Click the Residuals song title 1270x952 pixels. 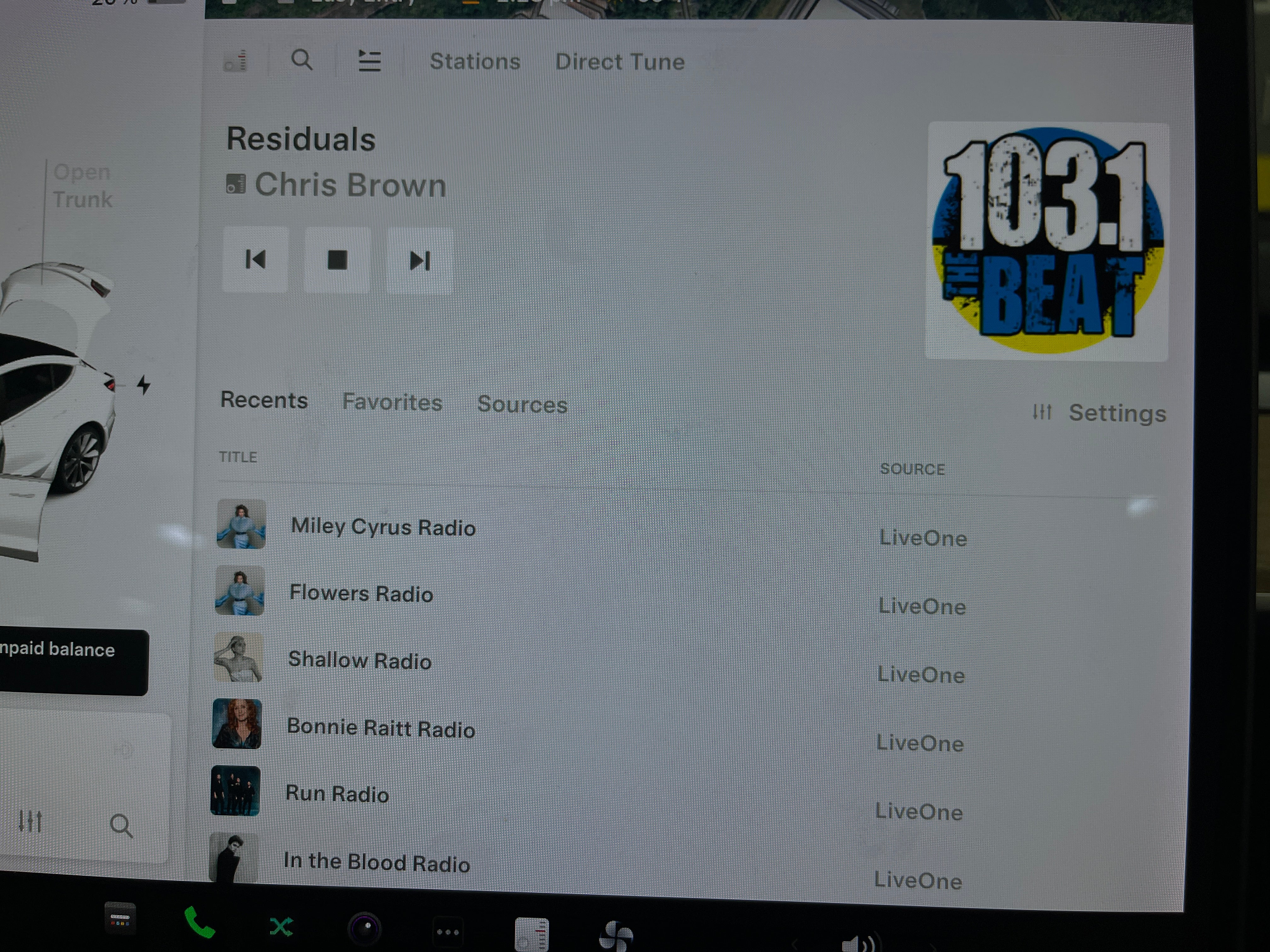[301, 139]
